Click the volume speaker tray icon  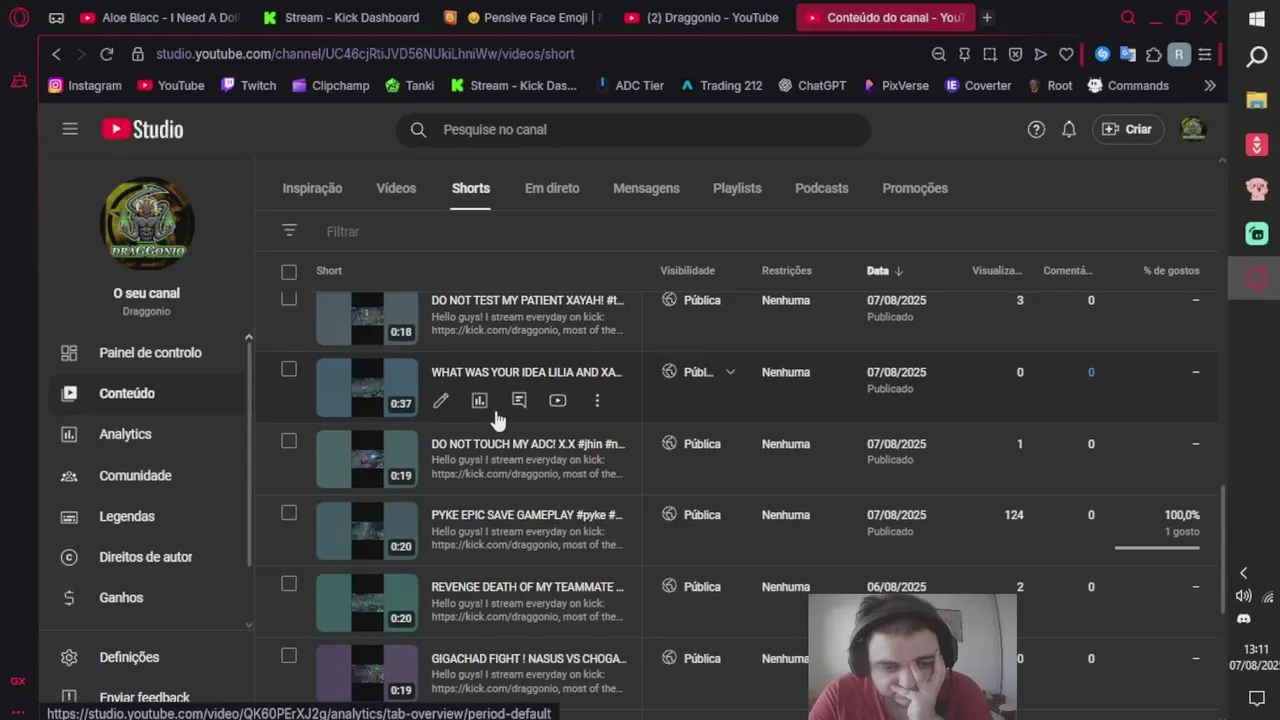pyautogui.click(x=1244, y=596)
